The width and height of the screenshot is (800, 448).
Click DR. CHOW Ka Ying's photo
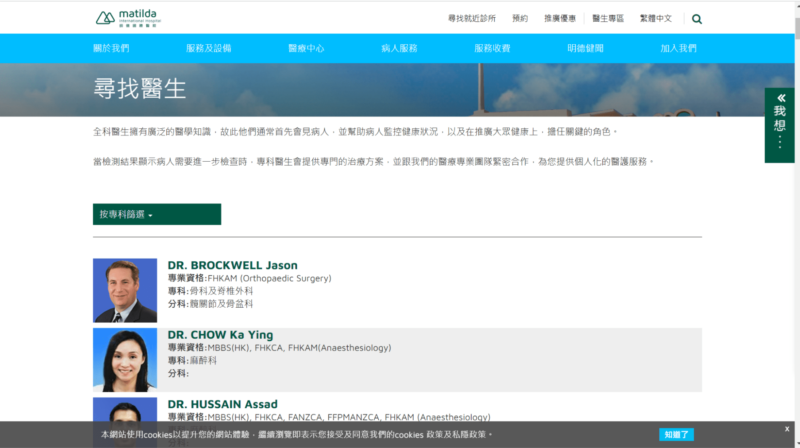[x=125, y=359]
